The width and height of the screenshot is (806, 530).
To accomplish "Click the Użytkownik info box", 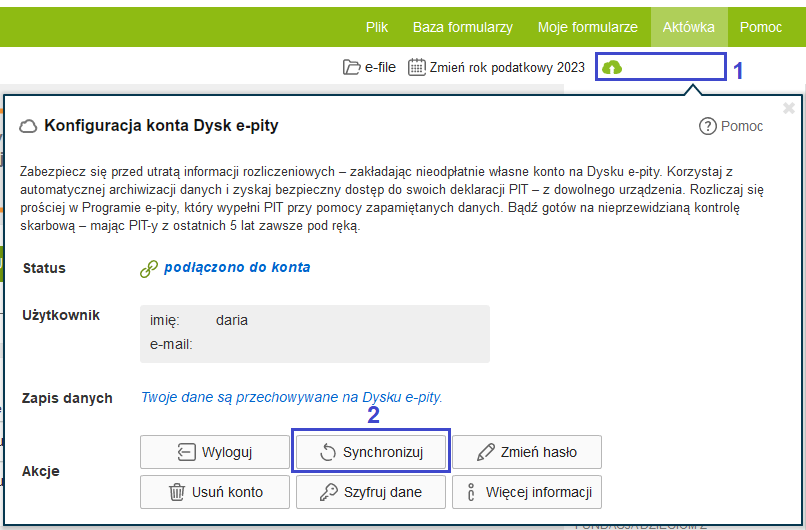I will point(314,334).
